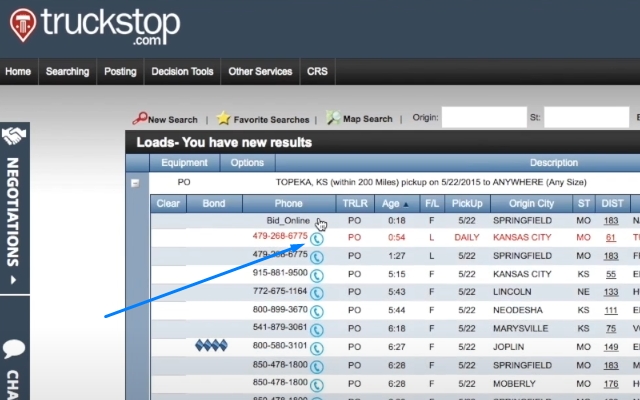Switch to the Options tab
Screen dimensions: 640x400
(247, 163)
